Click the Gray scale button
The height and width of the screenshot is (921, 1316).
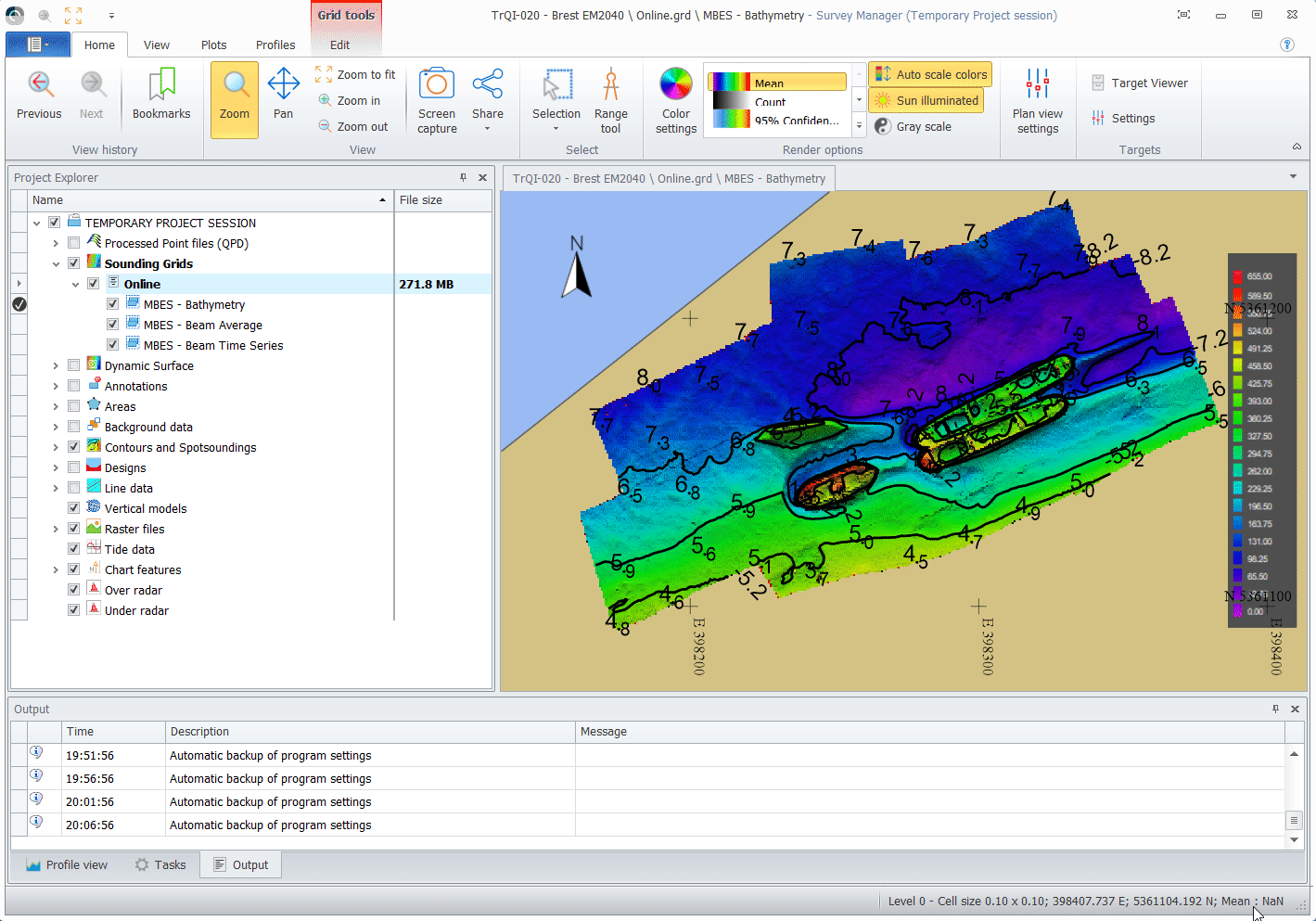coord(914,126)
